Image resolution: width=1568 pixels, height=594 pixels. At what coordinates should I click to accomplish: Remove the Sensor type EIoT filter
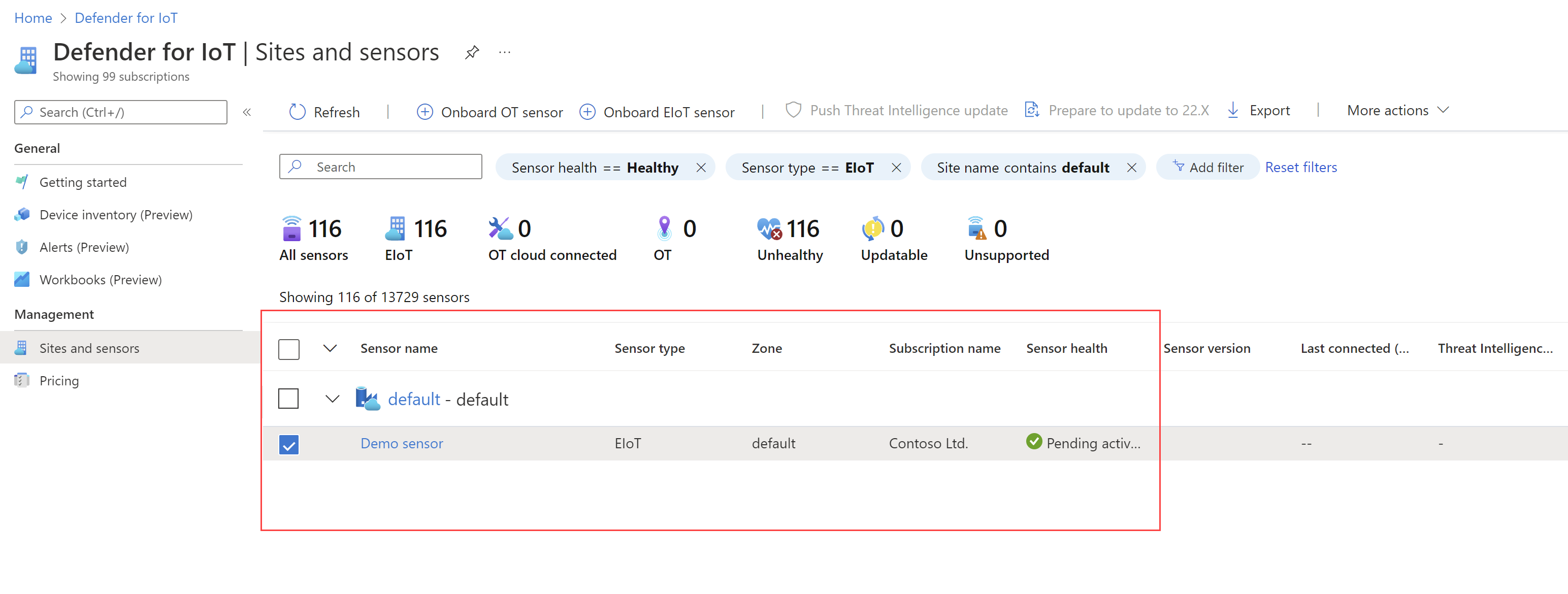896,168
